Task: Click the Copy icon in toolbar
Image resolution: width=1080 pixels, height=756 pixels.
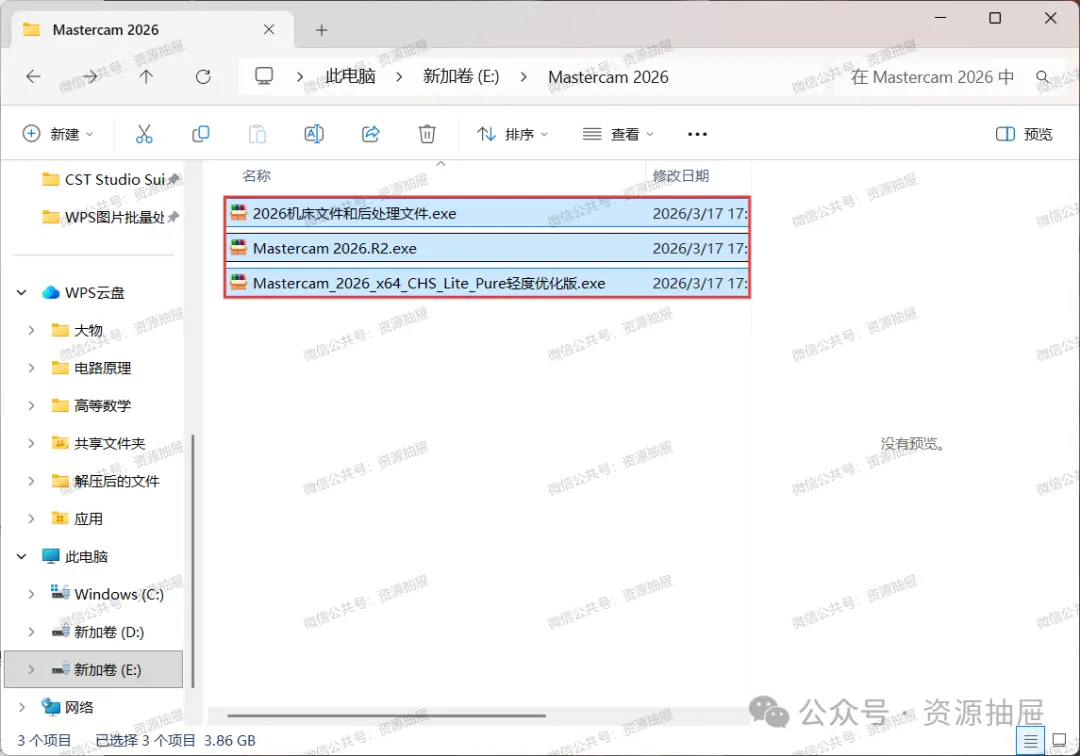Action: pos(200,134)
